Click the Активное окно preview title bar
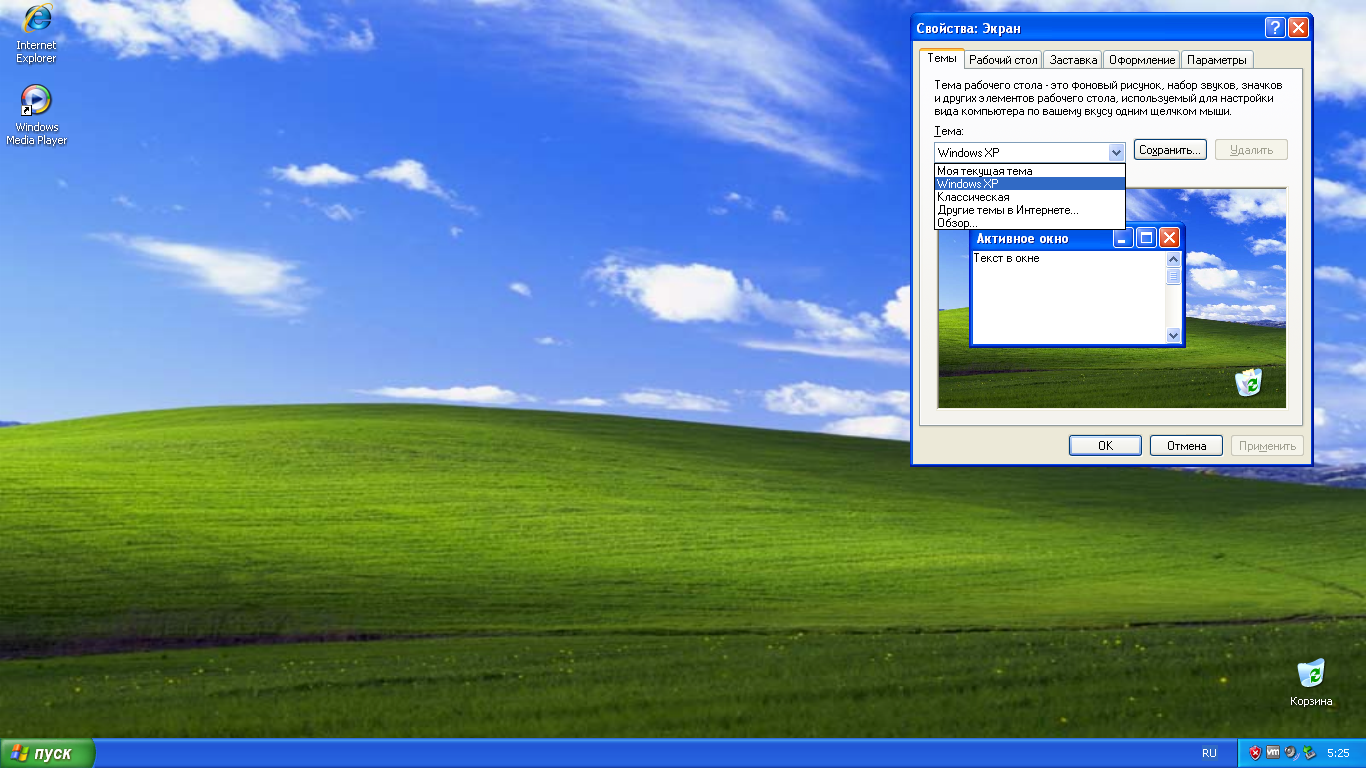The height and width of the screenshot is (768, 1366). tap(1040, 238)
